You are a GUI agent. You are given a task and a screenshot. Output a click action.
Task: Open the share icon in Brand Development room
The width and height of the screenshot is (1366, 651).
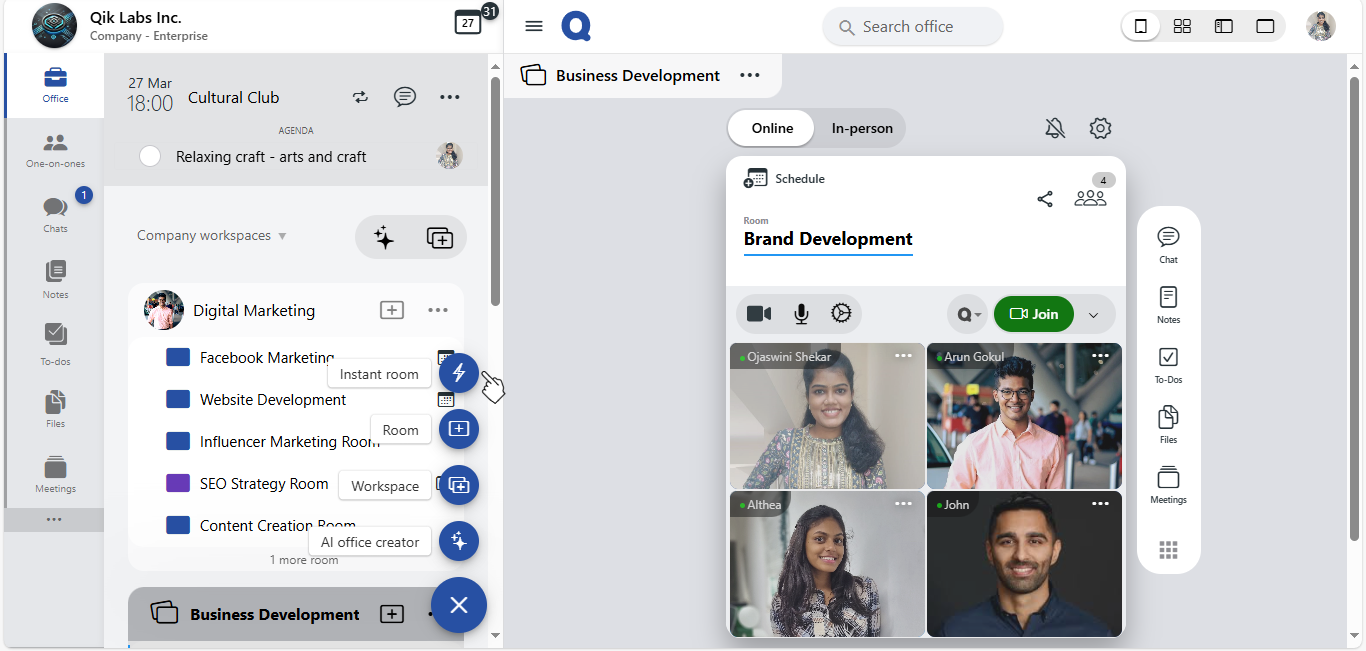[1045, 199]
